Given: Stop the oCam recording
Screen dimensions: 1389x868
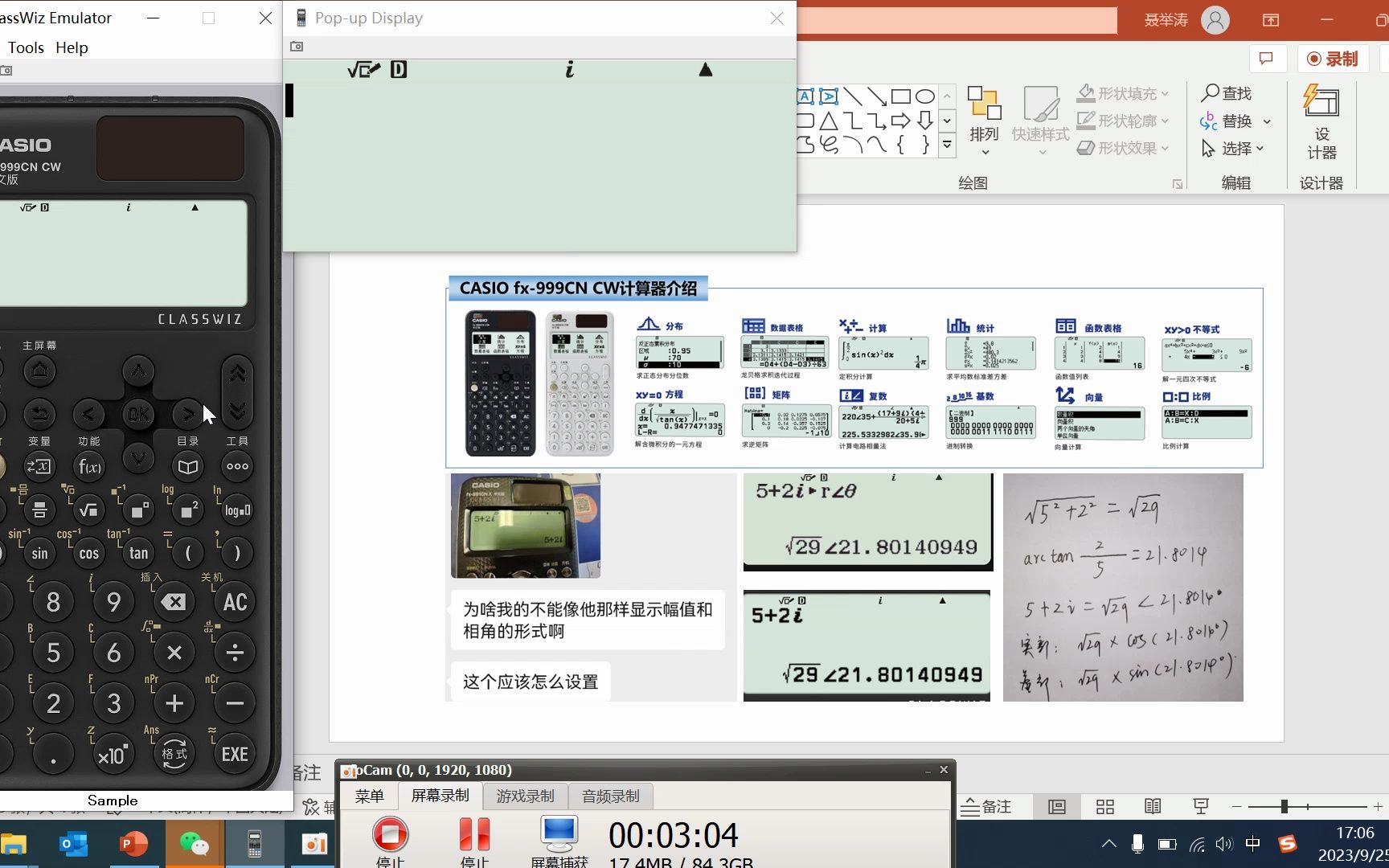Looking at the screenshot, I should pyautogui.click(x=390, y=841).
